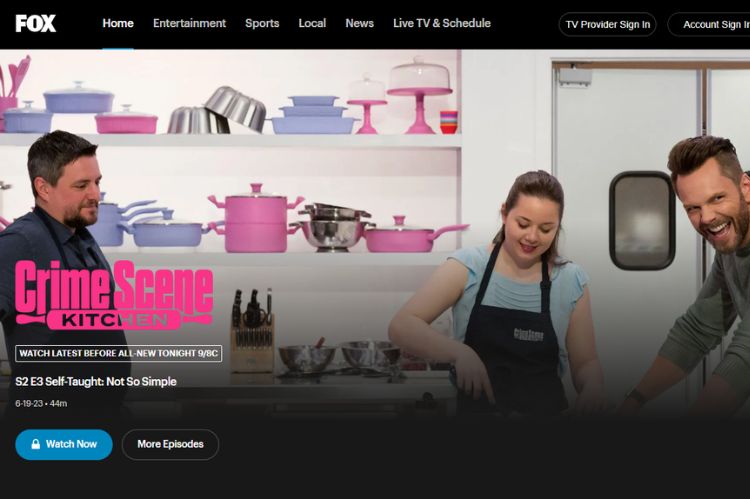Click the '6-19-23 • 44m' episode info
750x499 pixels.
coord(41,403)
